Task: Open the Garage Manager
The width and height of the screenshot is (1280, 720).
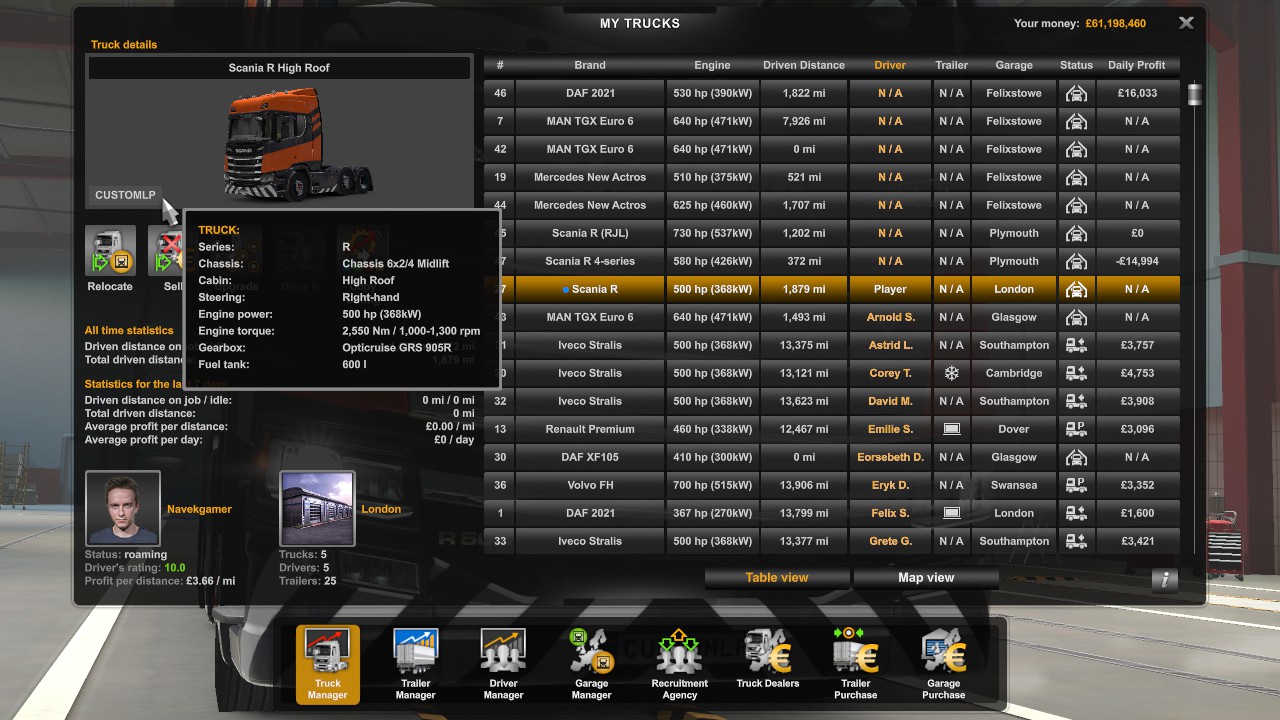Action: pyautogui.click(x=592, y=664)
